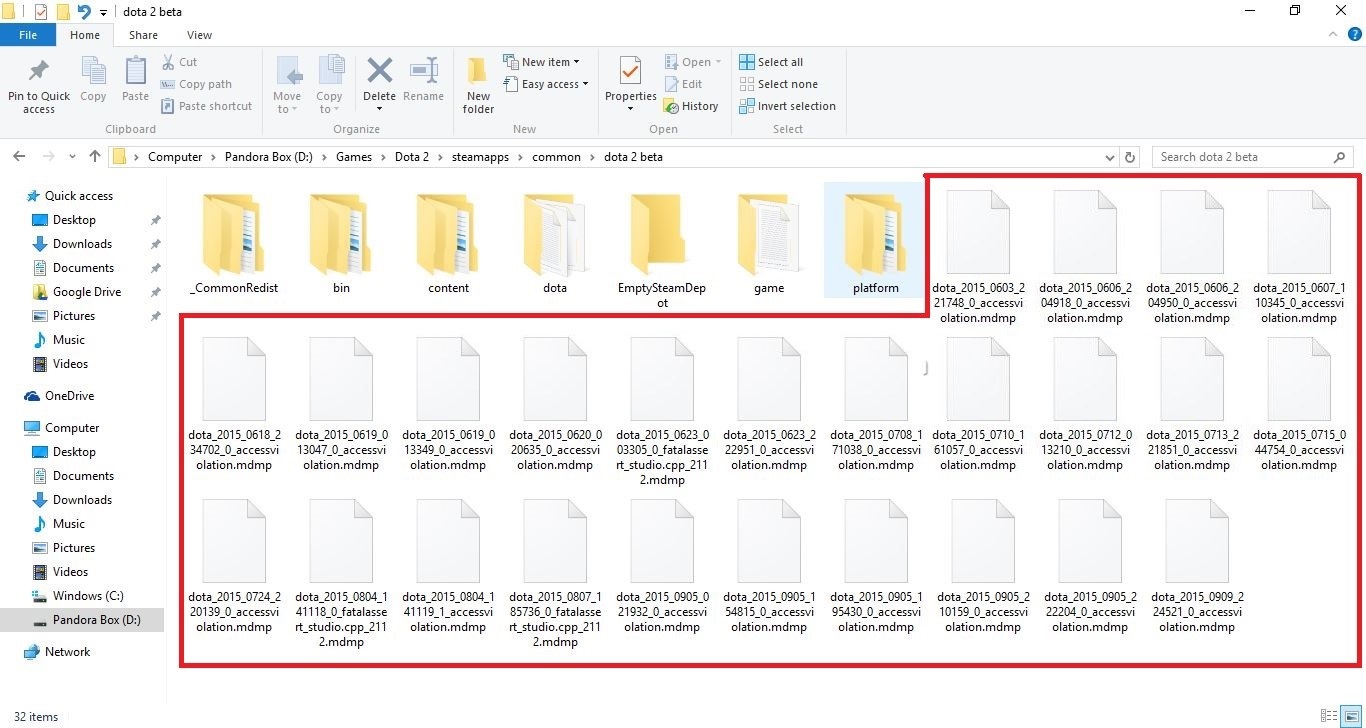This screenshot has height=728, width=1366.
Task: Open the Properties icon in the ribbon
Action: pyautogui.click(x=630, y=74)
